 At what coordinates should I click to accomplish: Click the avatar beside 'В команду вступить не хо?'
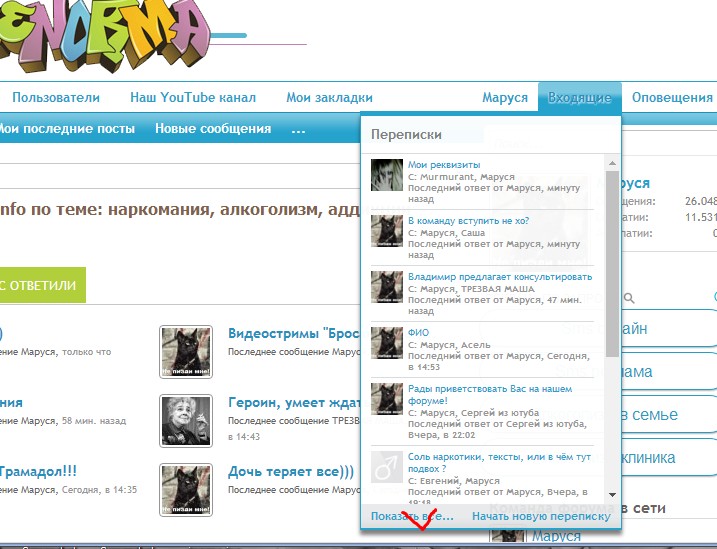(x=386, y=231)
